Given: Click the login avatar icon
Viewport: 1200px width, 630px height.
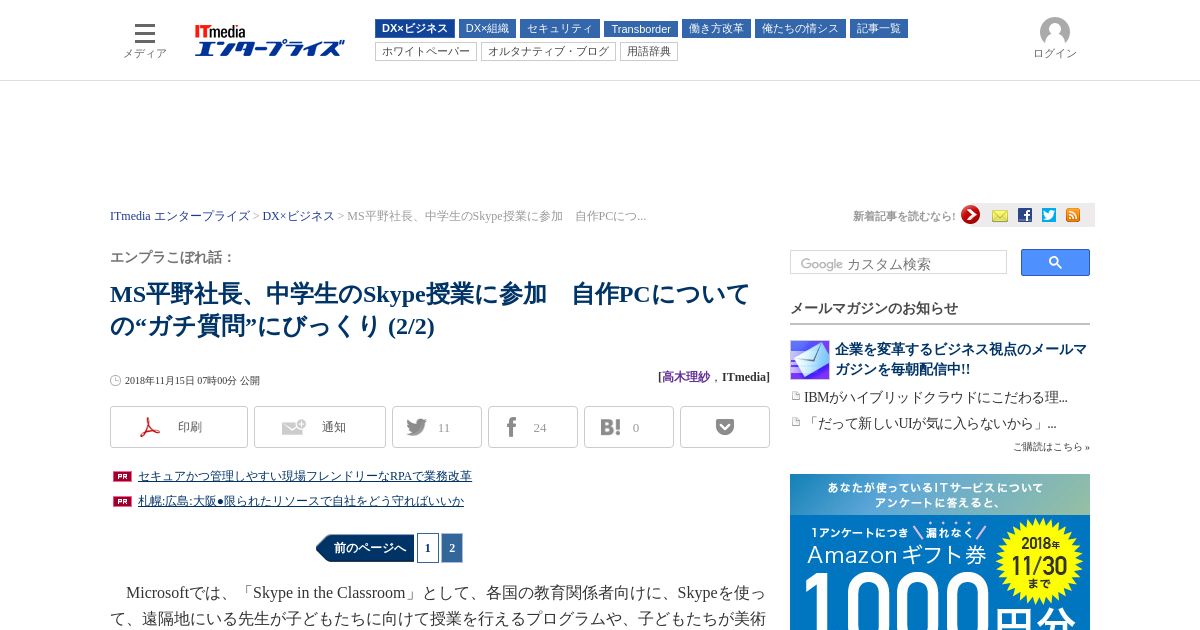Looking at the screenshot, I should 1055,32.
